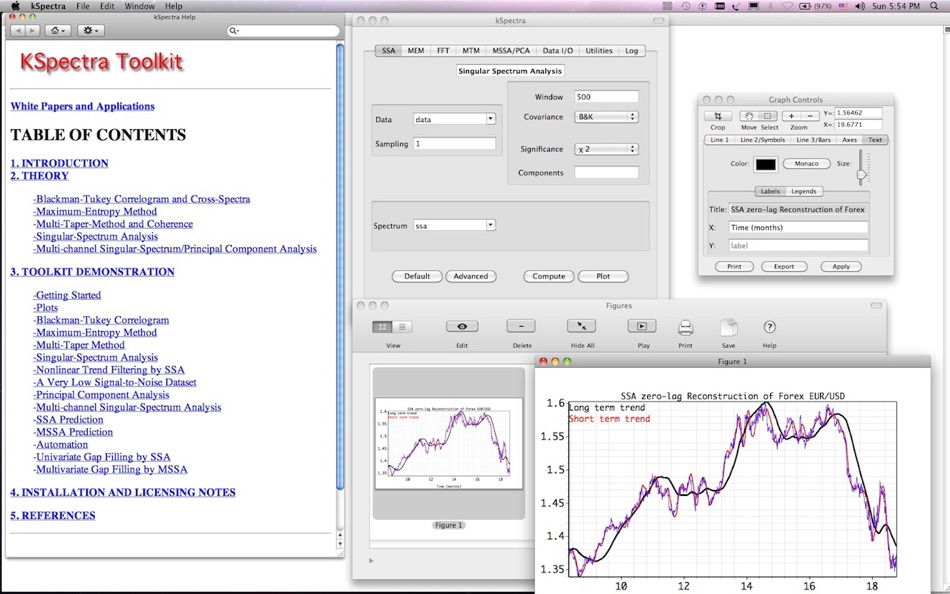
Task: Switch to the FFT tab
Action: click(x=443, y=51)
